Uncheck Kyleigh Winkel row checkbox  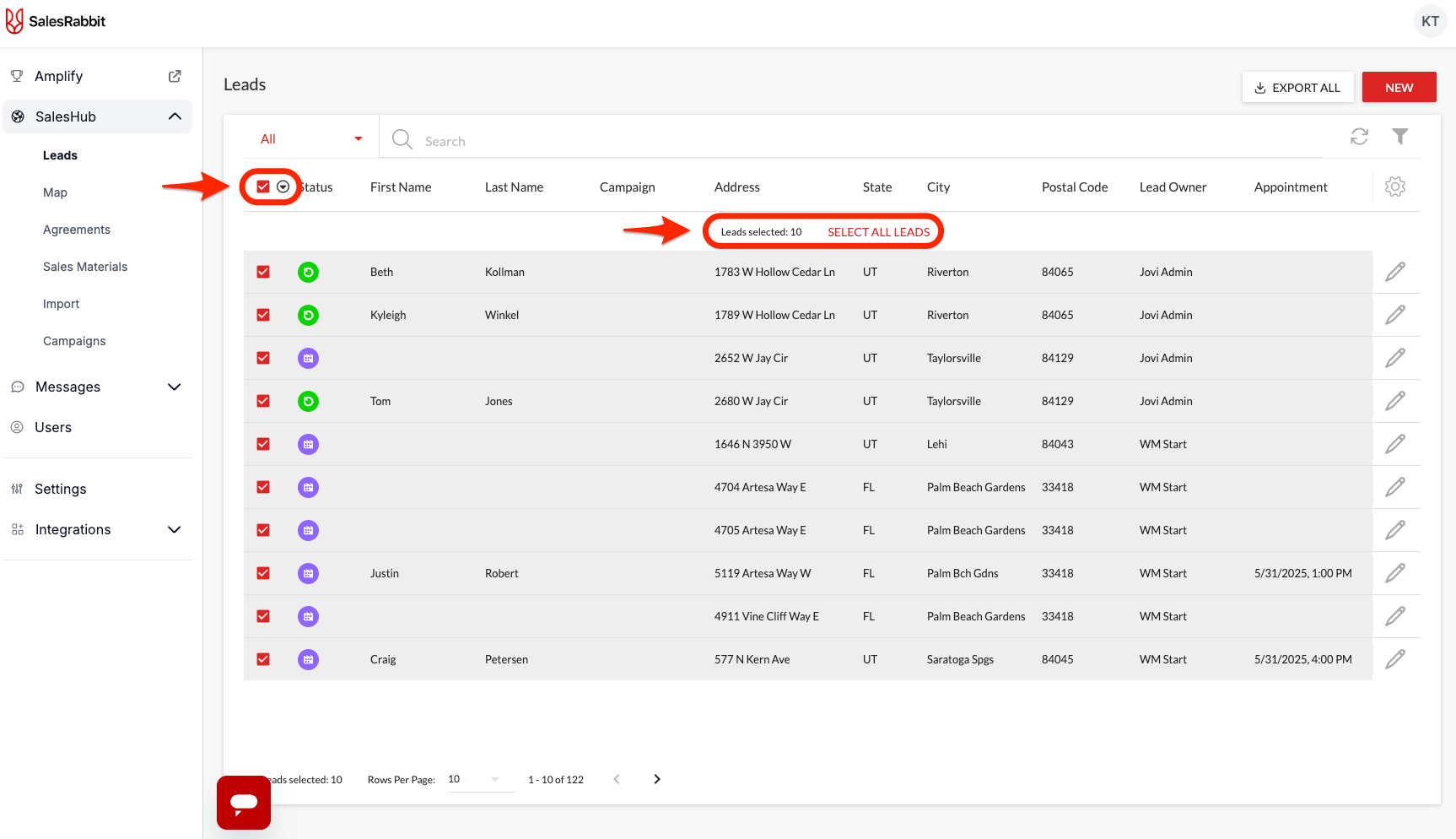click(263, 315)
